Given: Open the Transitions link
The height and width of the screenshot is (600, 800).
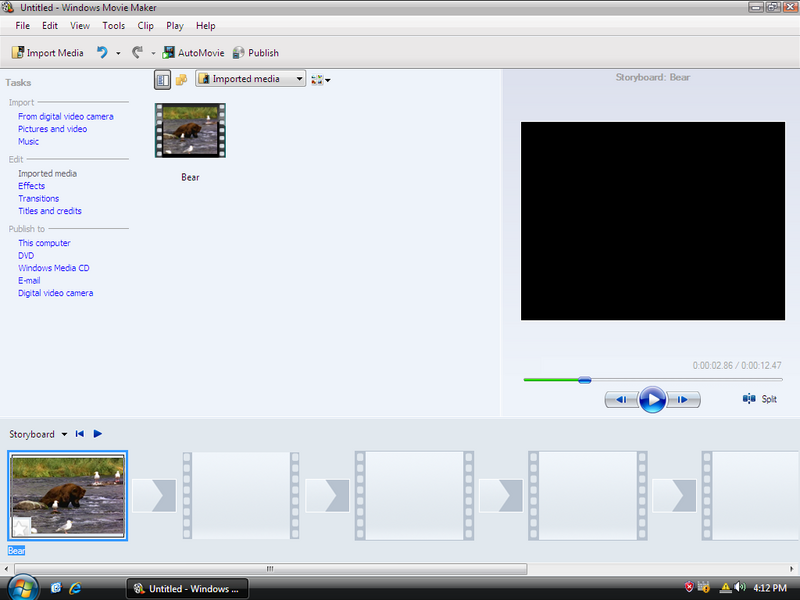Looking at the screenshot, I should click(39, 198).
